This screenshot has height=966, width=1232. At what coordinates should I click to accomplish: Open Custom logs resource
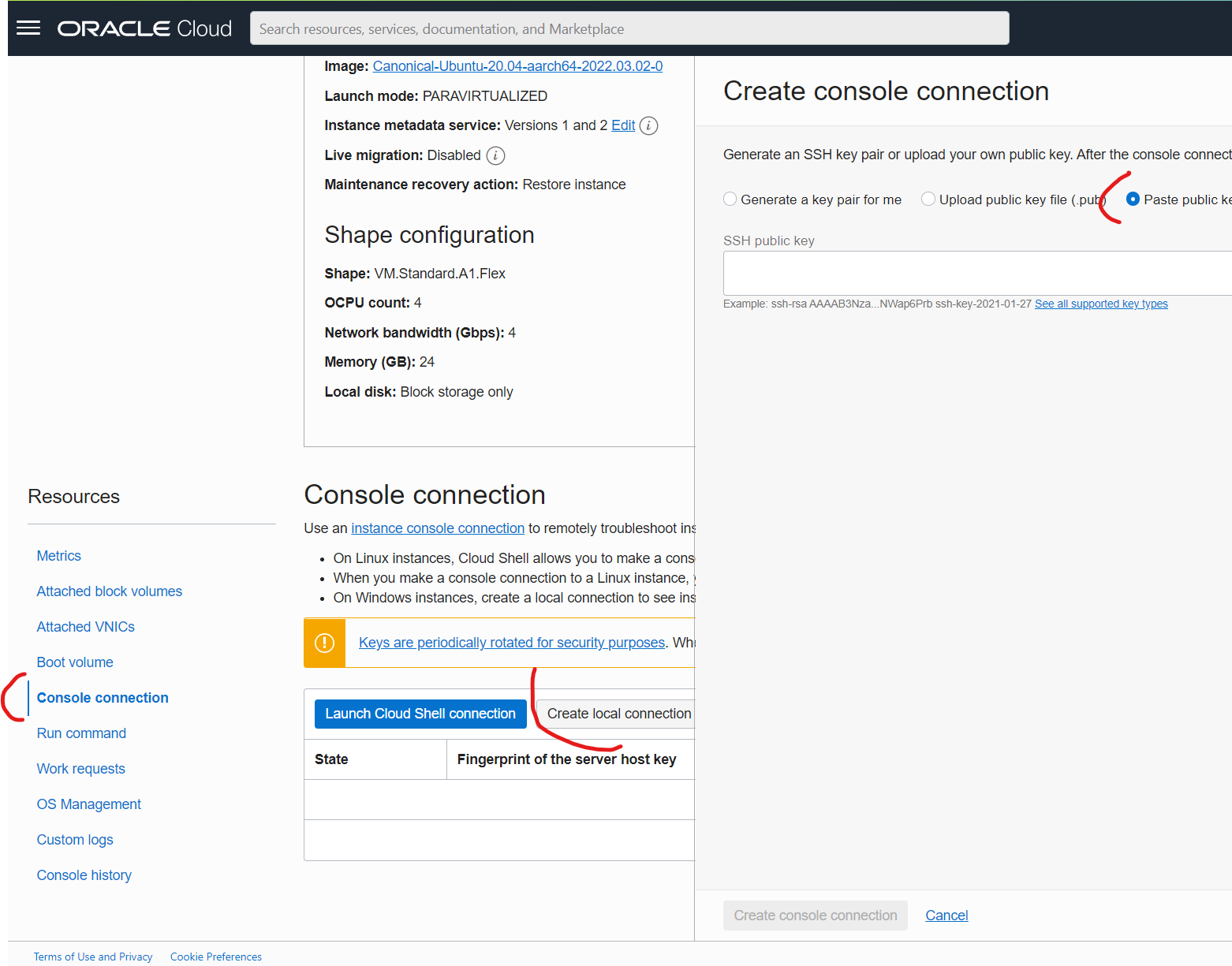point(75,840)
